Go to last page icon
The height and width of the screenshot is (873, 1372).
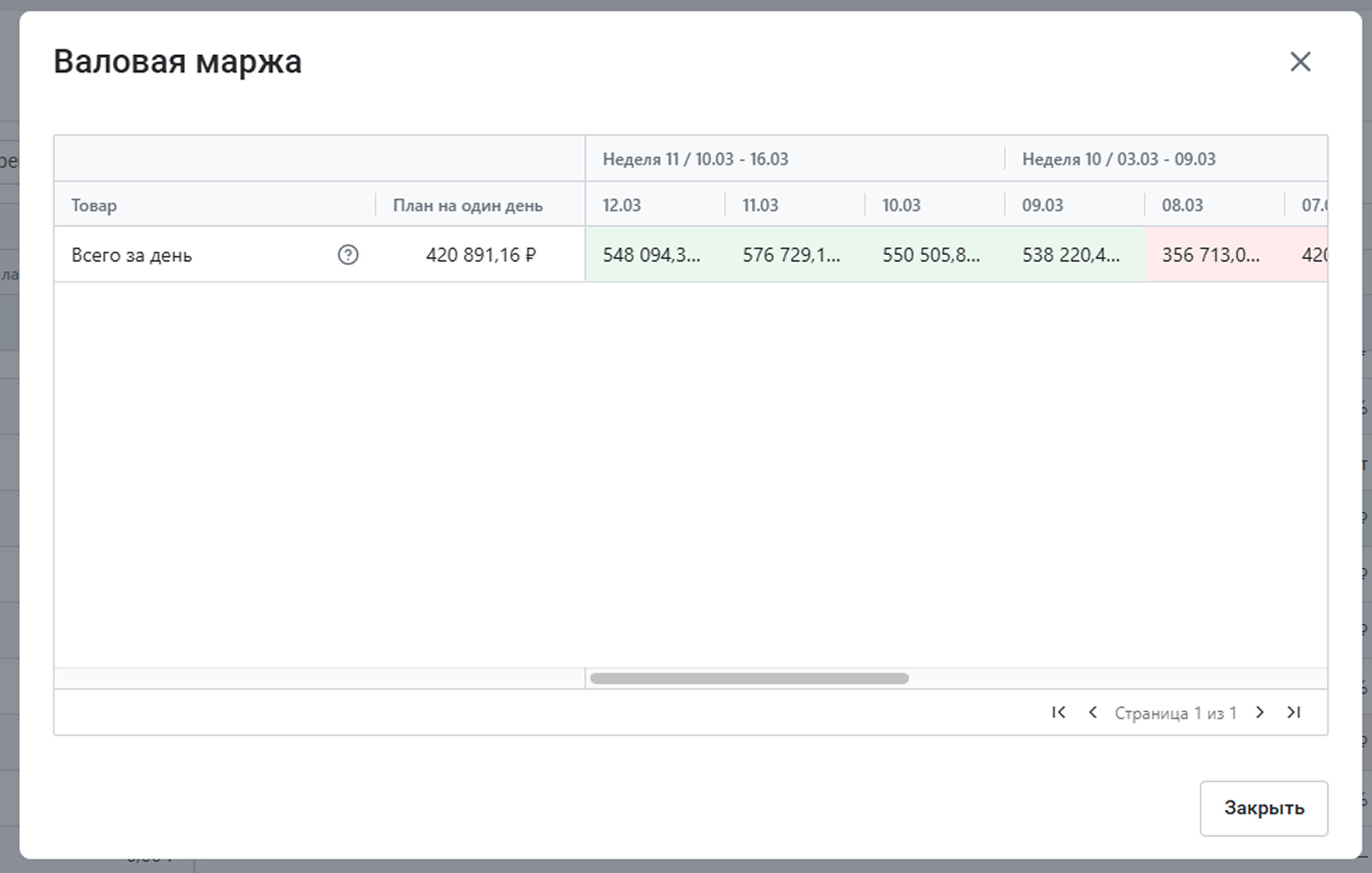(1294, 712)
